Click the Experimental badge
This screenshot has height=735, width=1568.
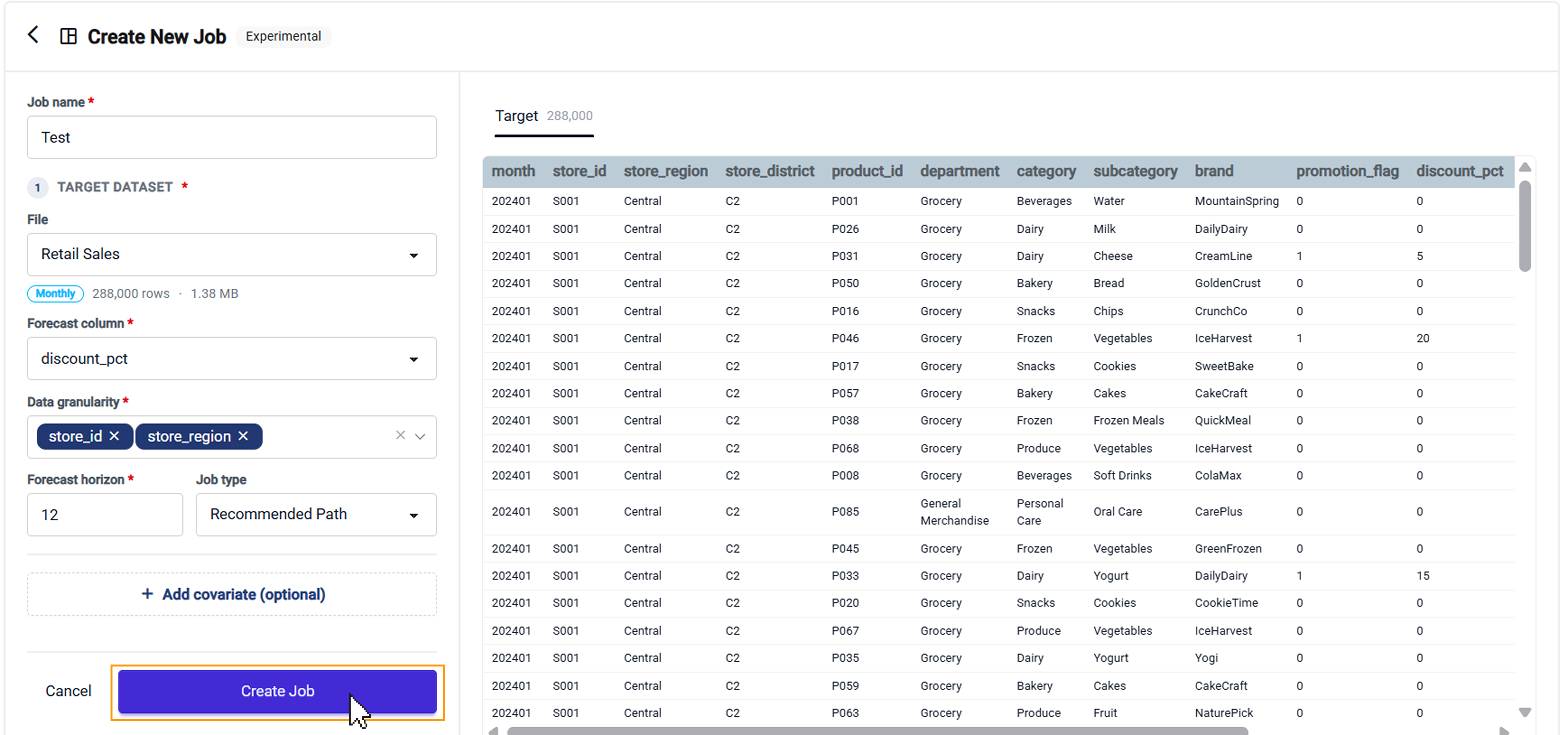coord(283,37)
